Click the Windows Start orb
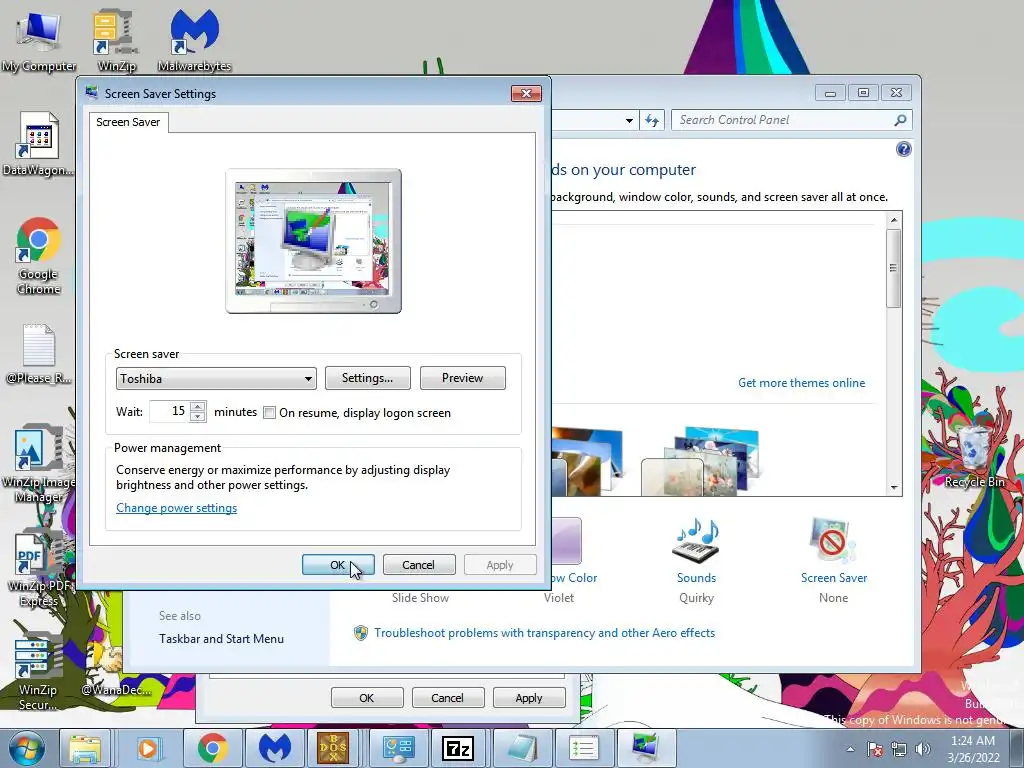 coord(27,748)
